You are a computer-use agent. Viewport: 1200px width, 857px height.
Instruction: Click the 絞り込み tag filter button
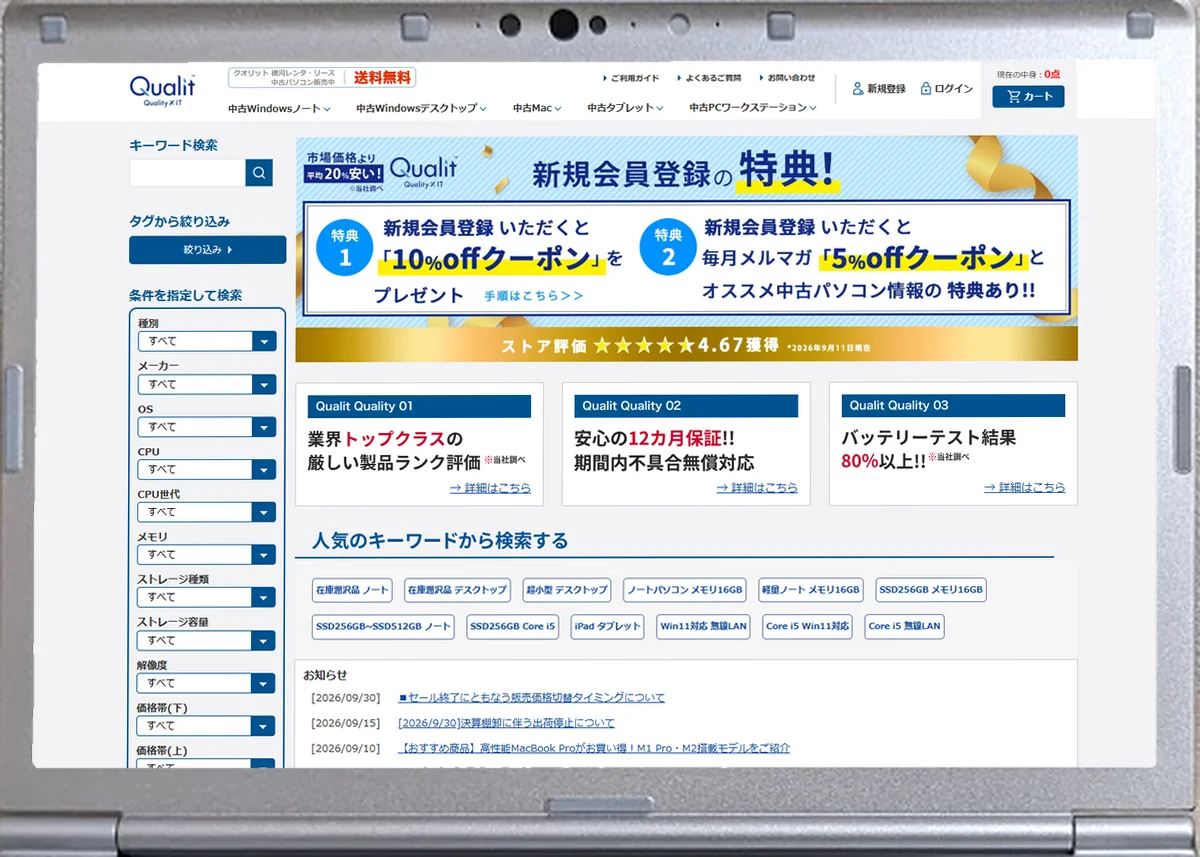pyautogui.click(x=207, y=250)
